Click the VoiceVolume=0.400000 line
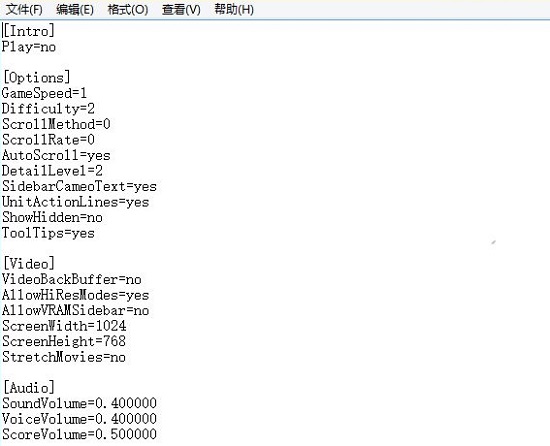 (79, 419)
